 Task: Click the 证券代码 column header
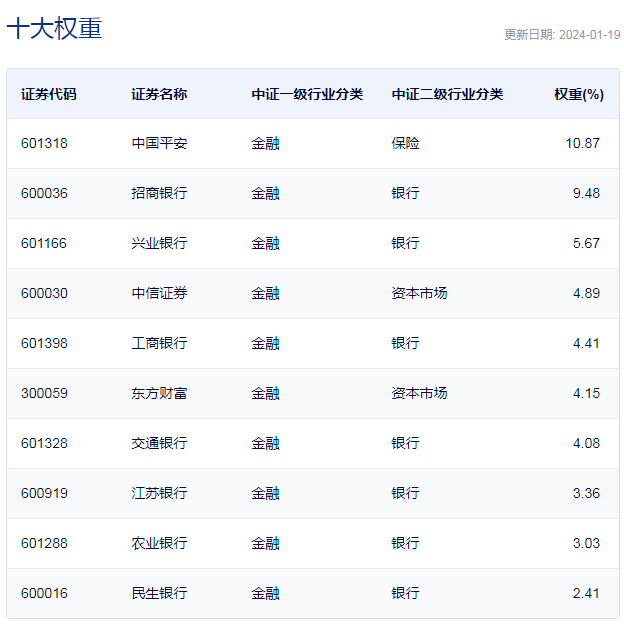tap(49, 94)
